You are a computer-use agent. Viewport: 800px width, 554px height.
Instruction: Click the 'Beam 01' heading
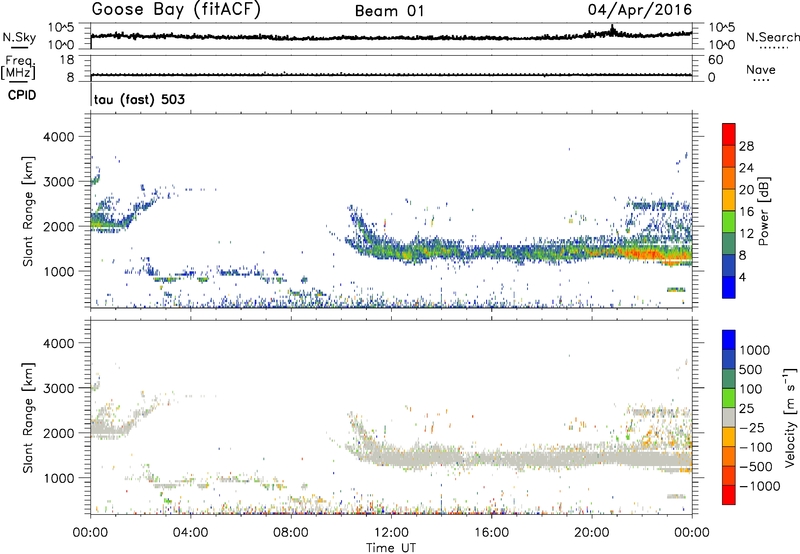(389, 11)
